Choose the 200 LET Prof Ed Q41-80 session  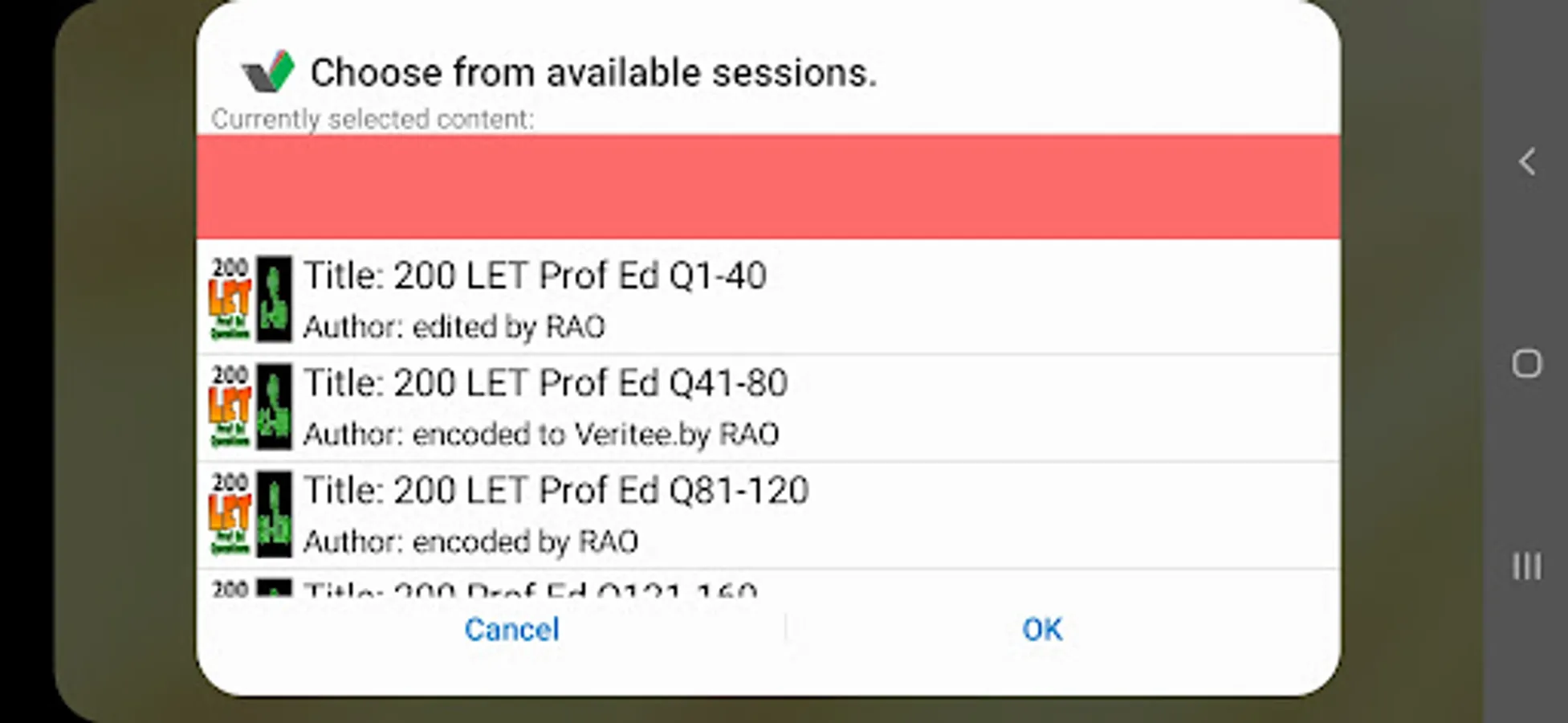tap(546, 383)
